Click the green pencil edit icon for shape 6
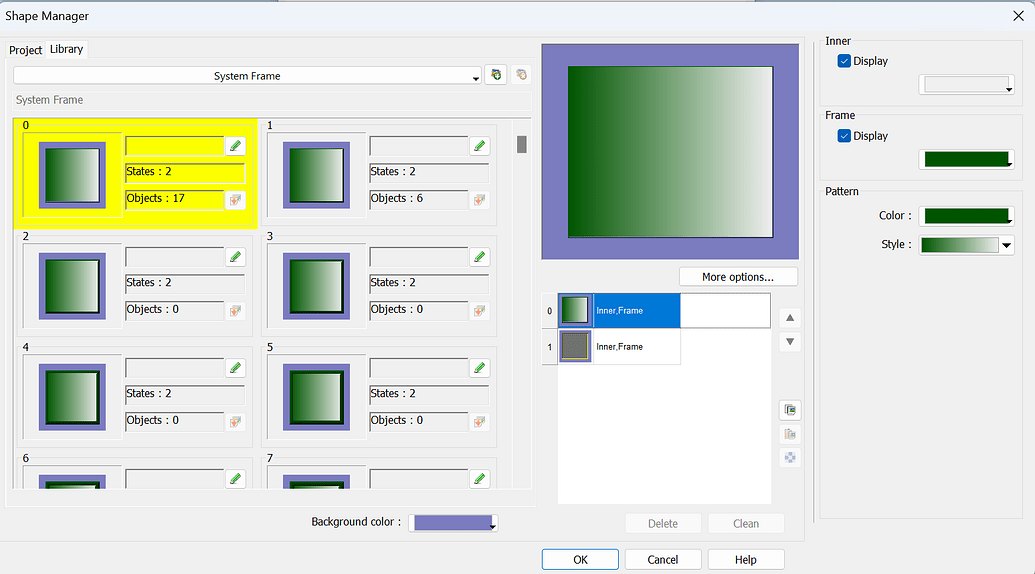The width and height of the screenshot is (1035, 574). pos(236,478)
